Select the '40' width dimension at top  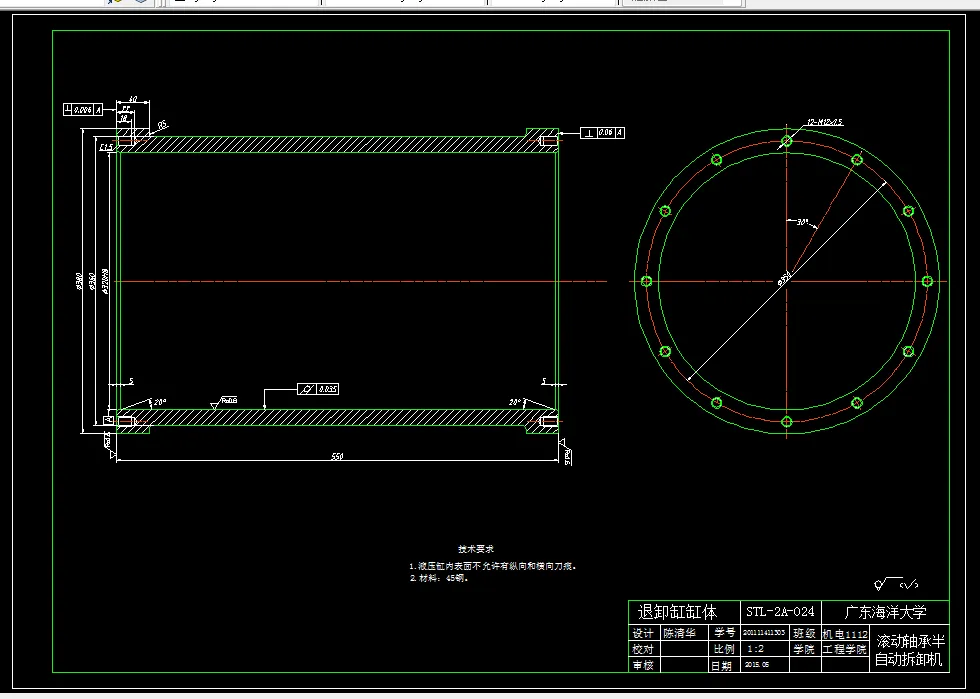[132, 99]
